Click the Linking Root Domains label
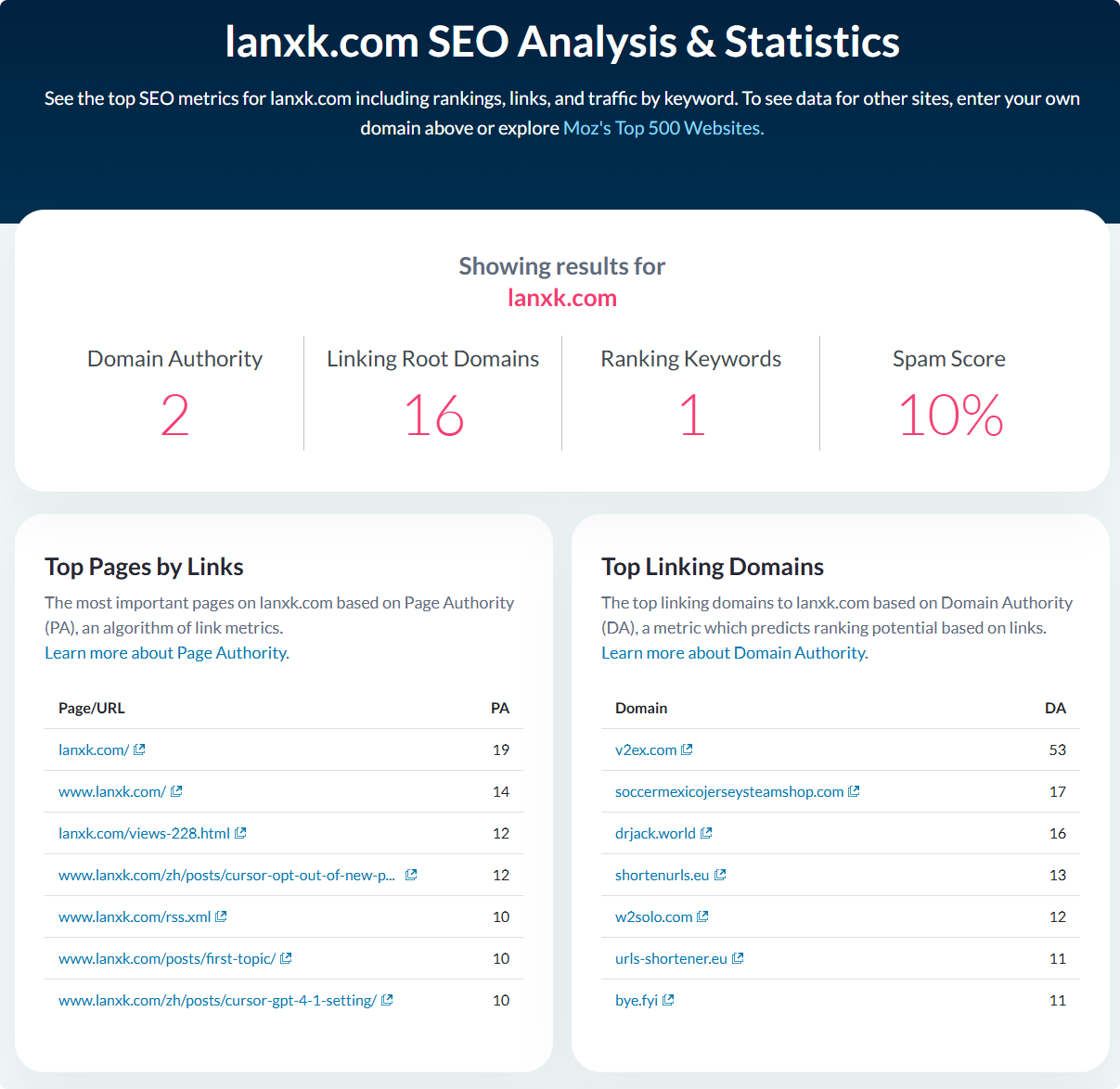Image resolution: width=1120 pixels, height=1089 pixels. [432, 359]
